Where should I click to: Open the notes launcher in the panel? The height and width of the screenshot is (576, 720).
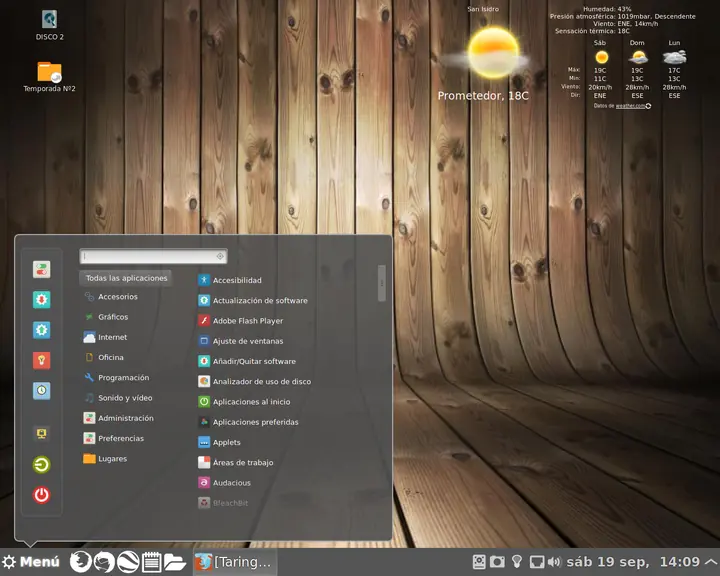coord(152,561)
